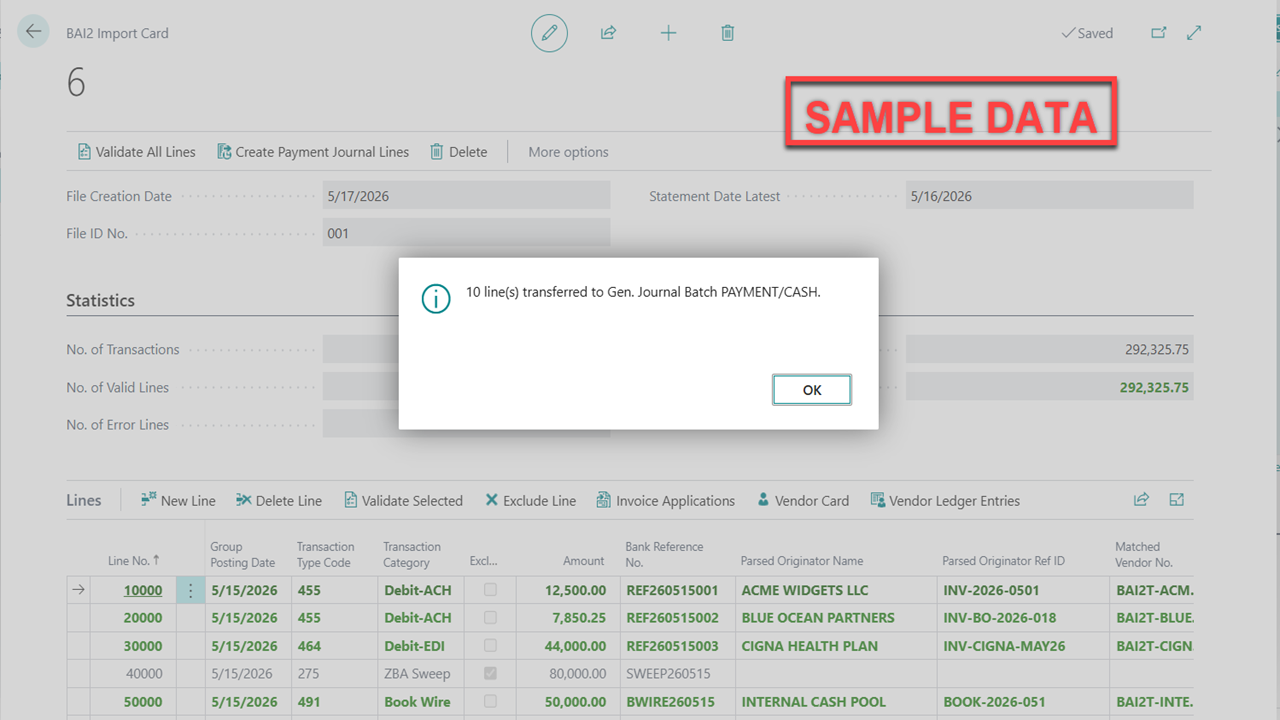Sort by Line No. column header
The image size is (1280, 720).
pos(134,561)
